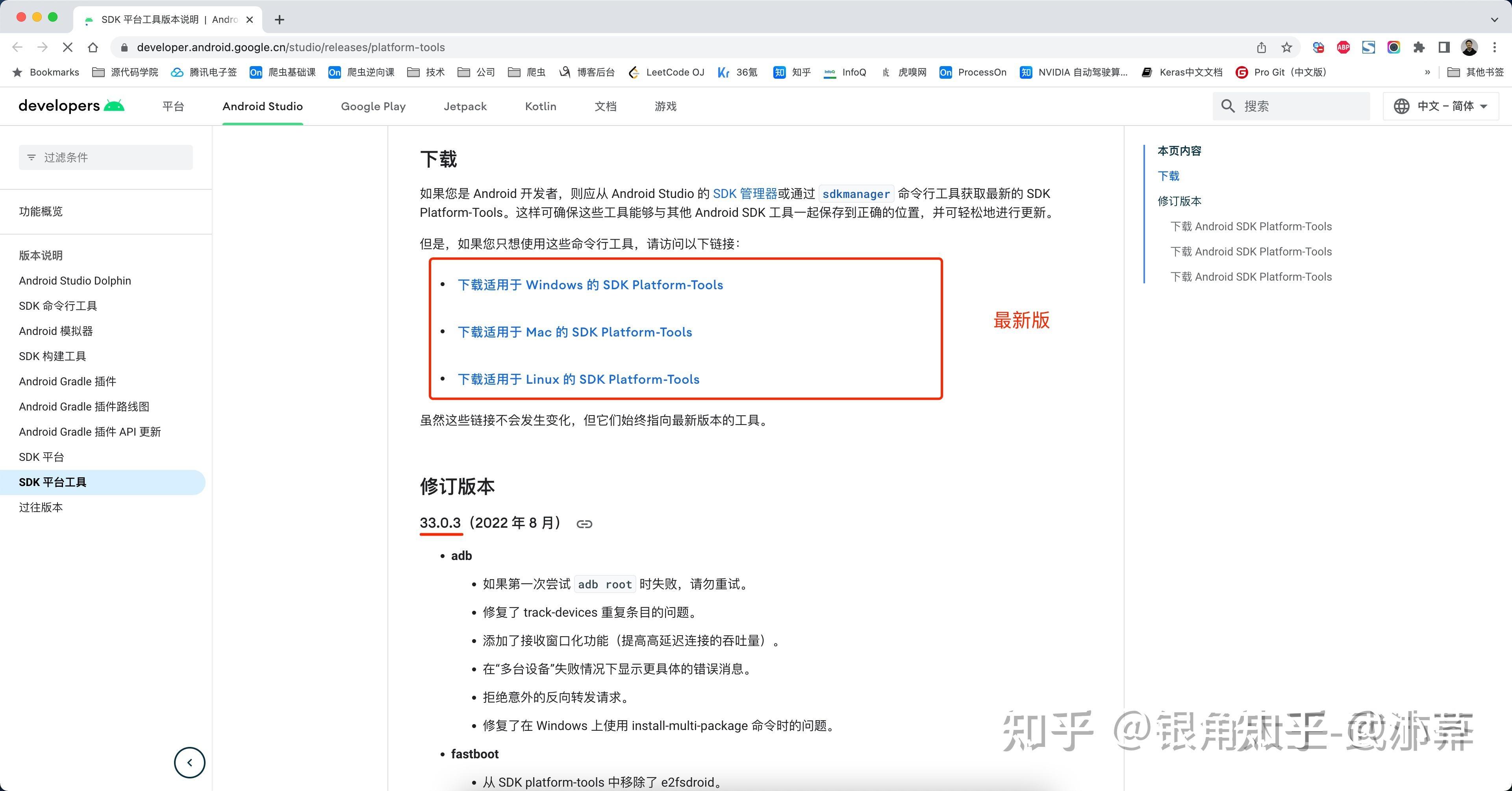This screenshot has height=791, width=1512.
Task: Click the address bar URL
Action: pyautogui.click(x=291, y=48)
